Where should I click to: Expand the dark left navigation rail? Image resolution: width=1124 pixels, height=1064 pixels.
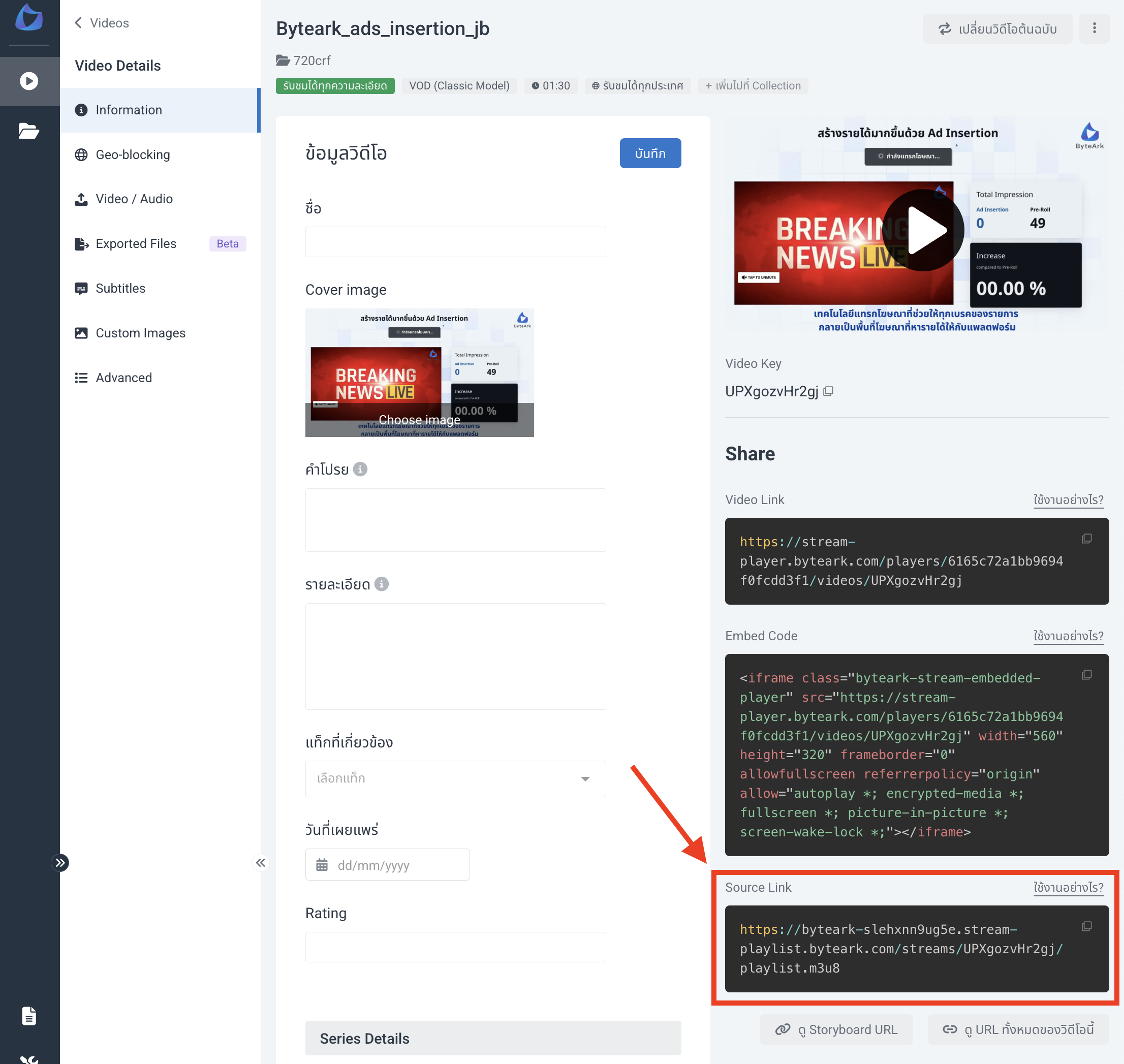coord(60,863)
